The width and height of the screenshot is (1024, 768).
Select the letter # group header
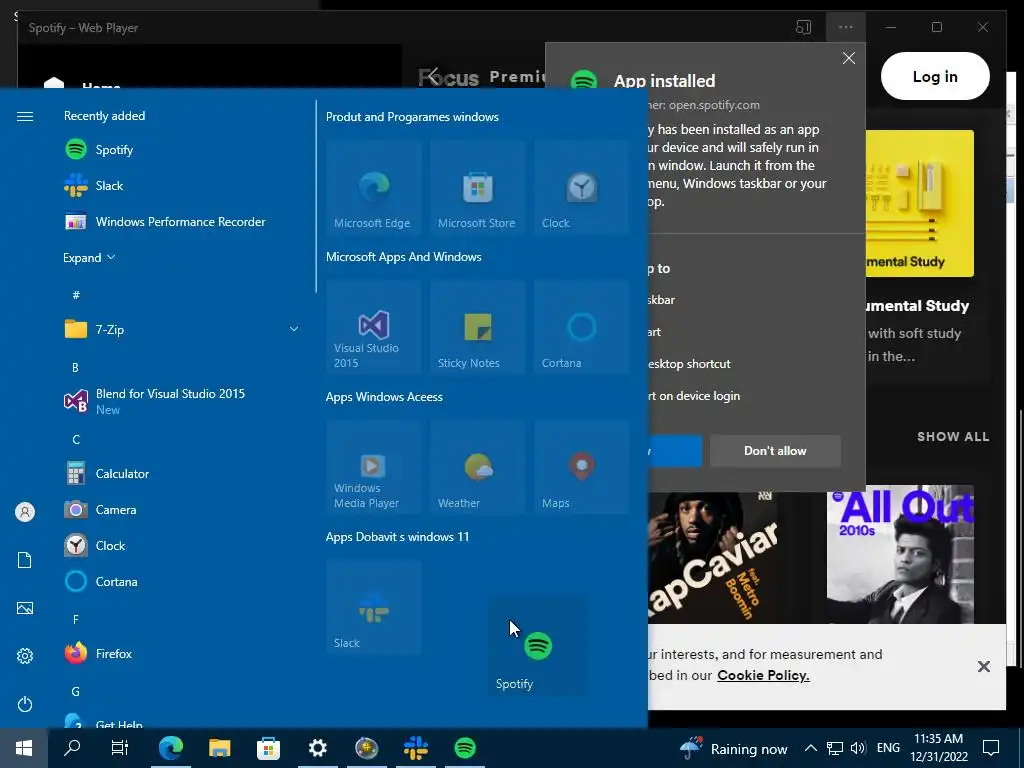click(76, 295)
